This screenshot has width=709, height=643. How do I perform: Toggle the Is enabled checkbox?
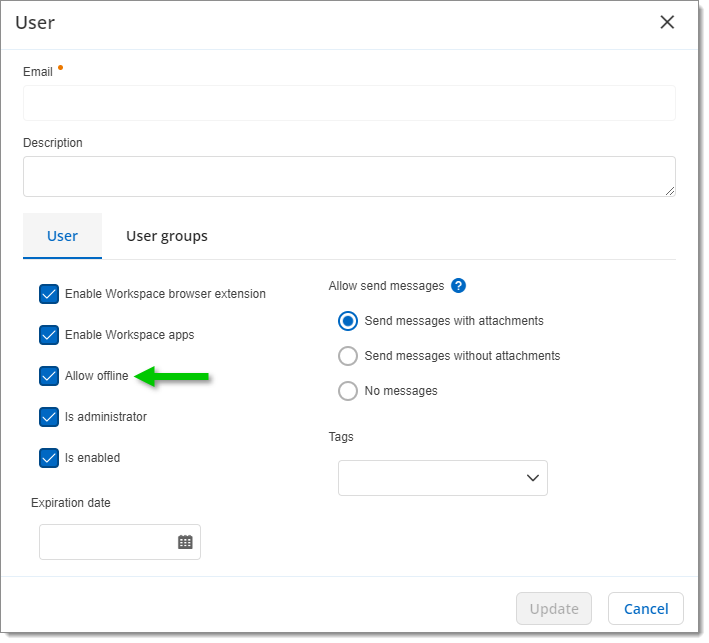(49, 458)
